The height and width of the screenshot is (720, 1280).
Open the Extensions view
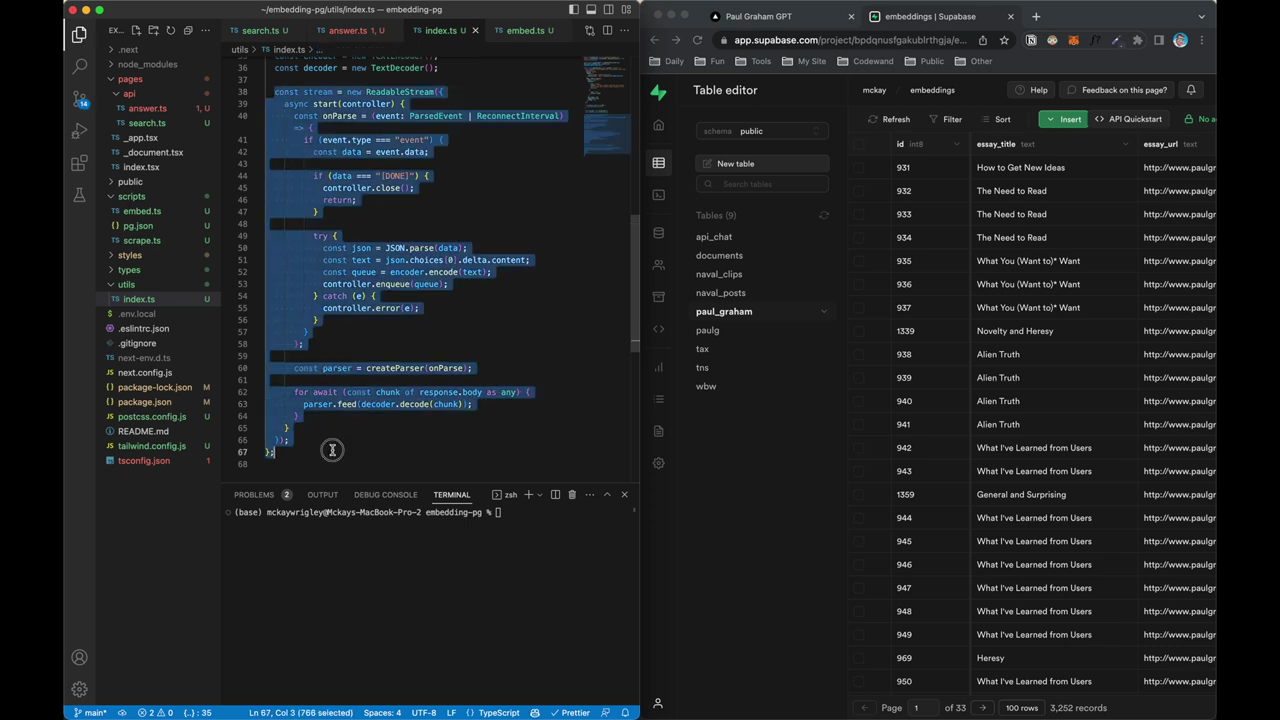click(x=79, y=163)
